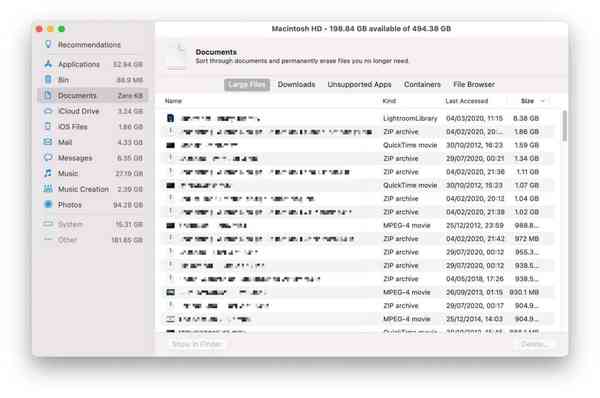Viewport: 600px width, 398px height.
Task: Click the Documents sidebar icon
Action: [x=48, y=95]
